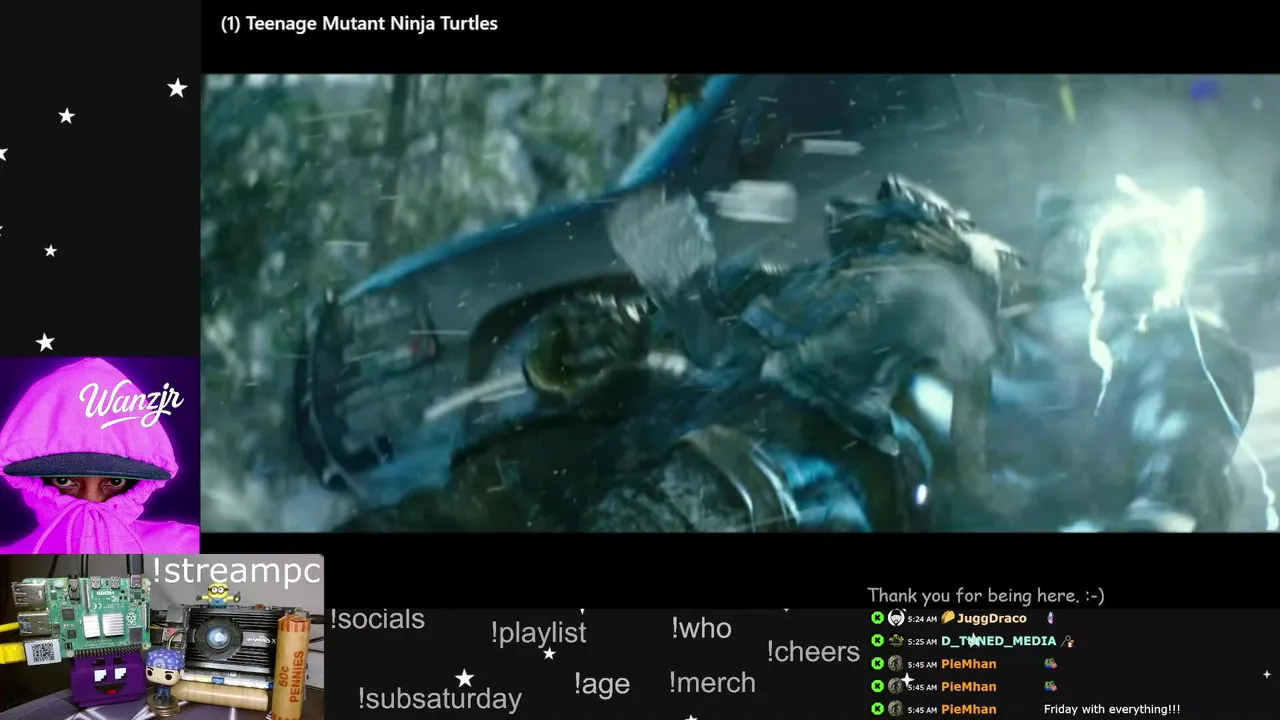This screenshot has height=720, width=1280.
Task: Click the Teenage Mutant Ninja Turtles video
Action: [740, 303]
